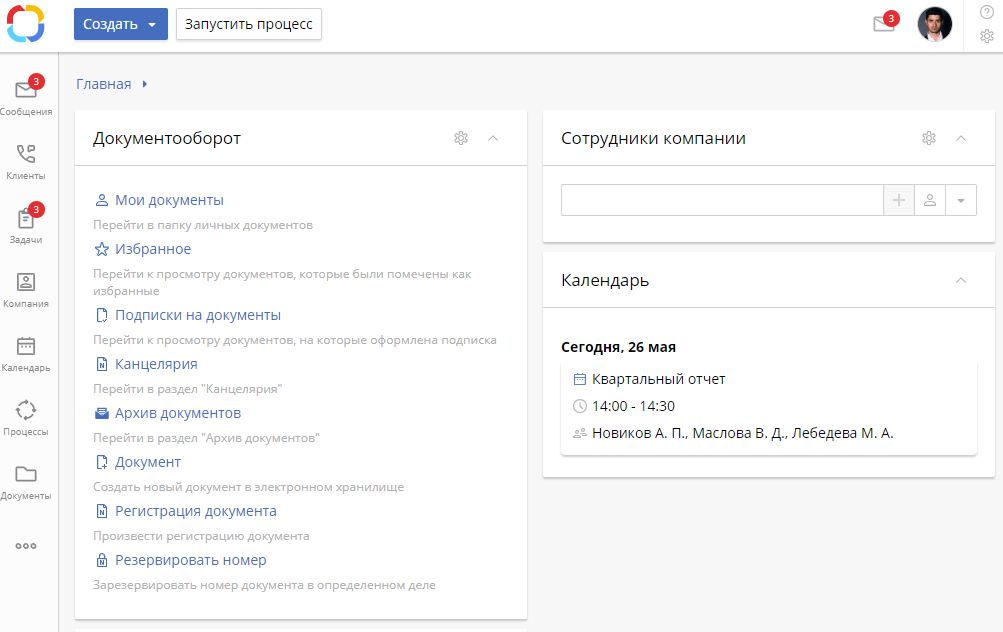This screenshot has height=632, width=1003.
Task: Open the header settings gear icon
Action: 986,36
